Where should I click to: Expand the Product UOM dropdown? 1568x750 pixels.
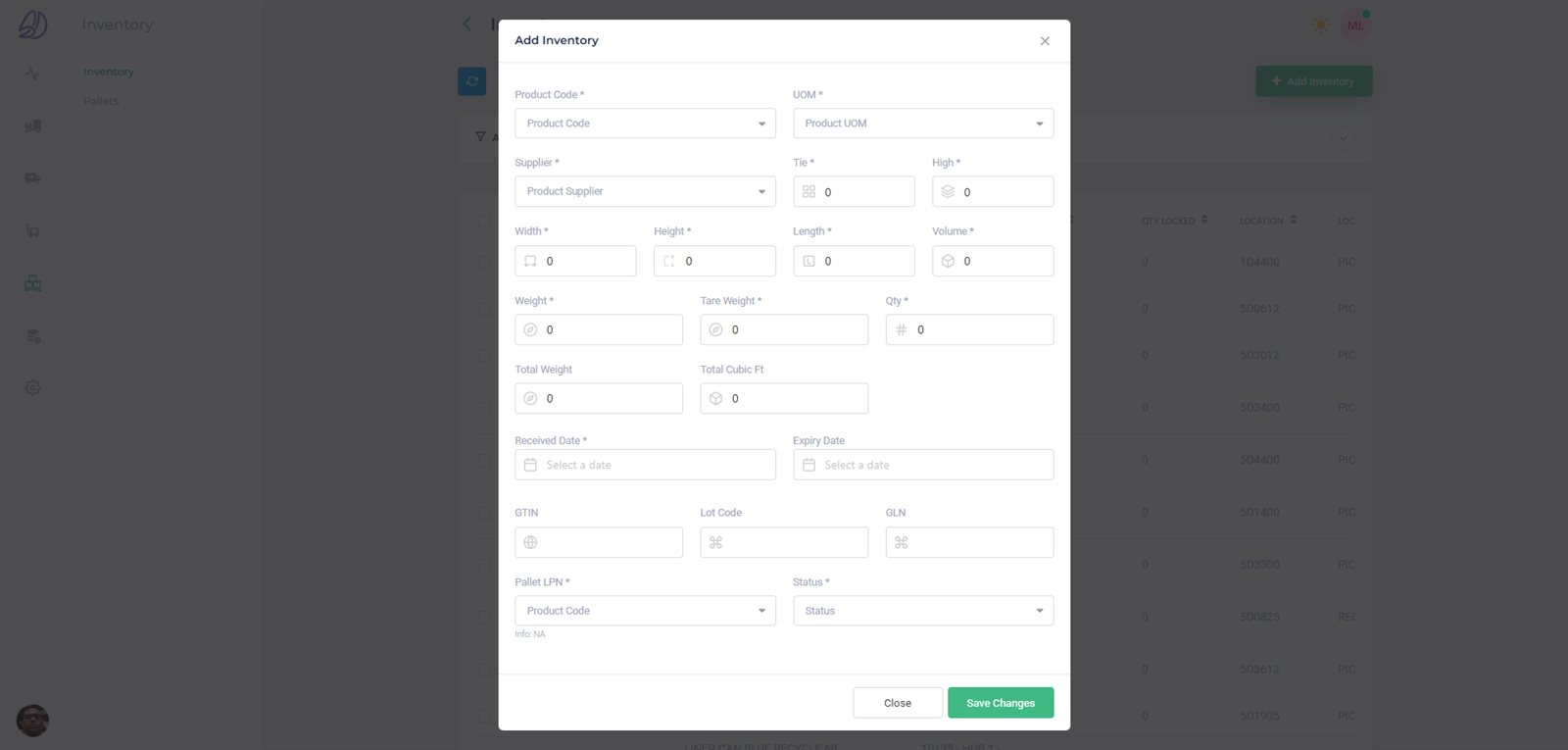point(923,124)
